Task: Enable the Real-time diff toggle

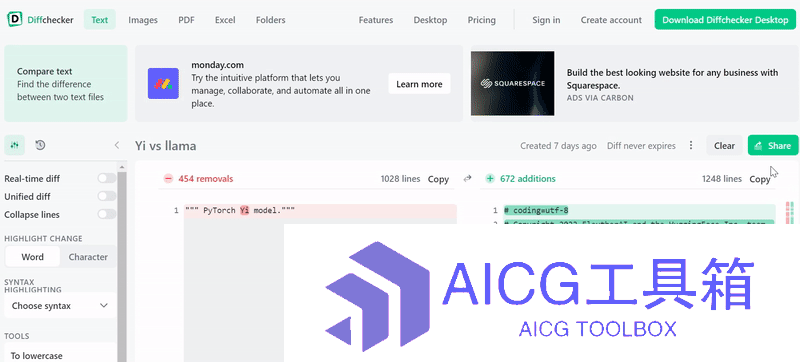Action: (107, 178)
